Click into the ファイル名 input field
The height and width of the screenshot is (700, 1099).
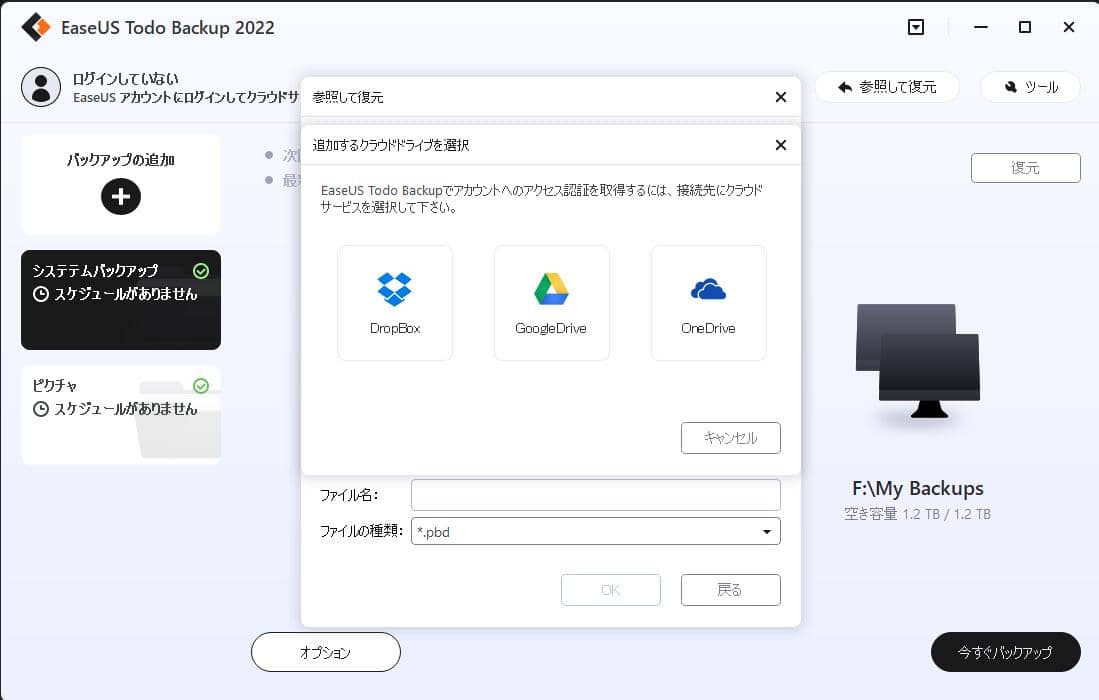coord(596,495)
